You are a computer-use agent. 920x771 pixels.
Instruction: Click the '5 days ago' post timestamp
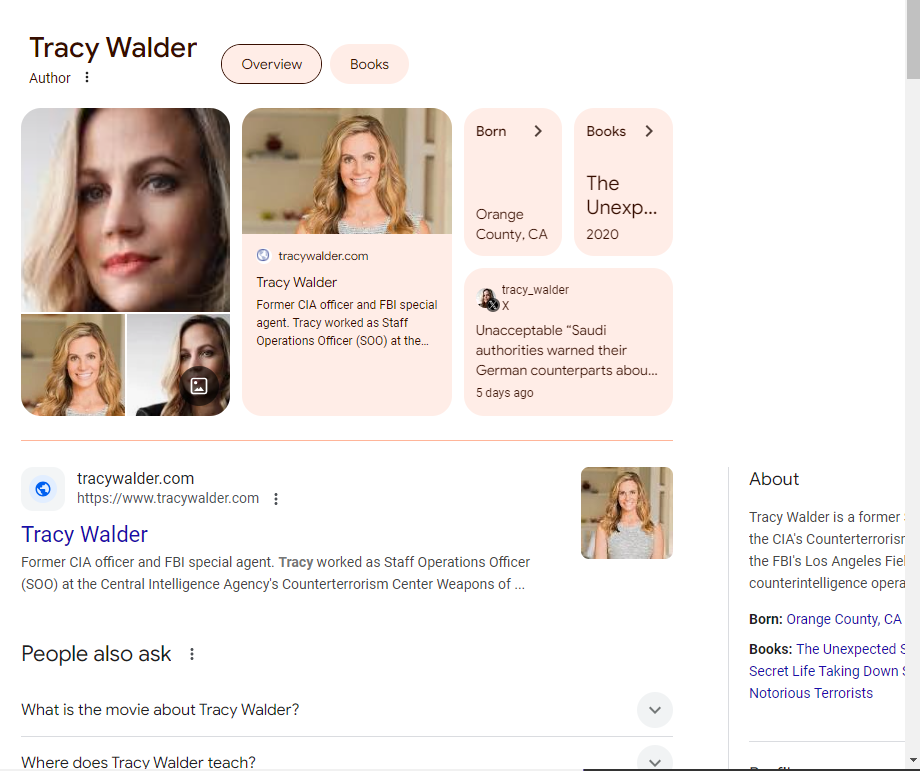tap(505, 393)
